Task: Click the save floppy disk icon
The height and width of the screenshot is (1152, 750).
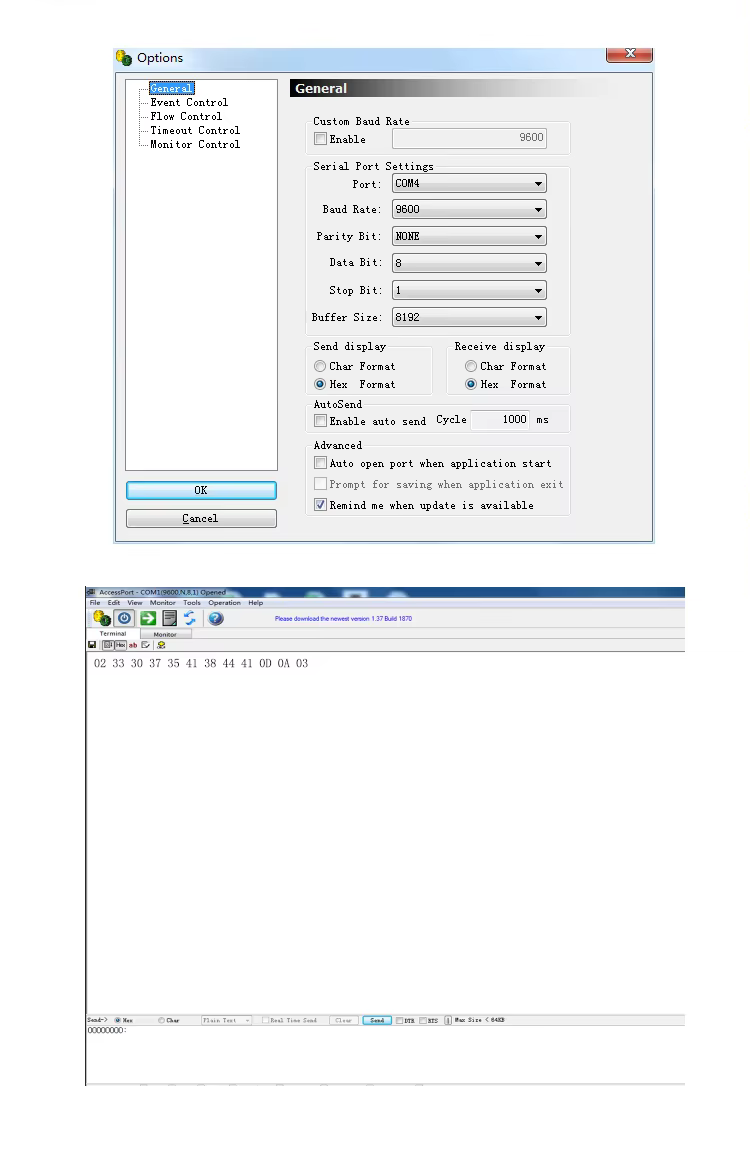Action: [92, 645]
